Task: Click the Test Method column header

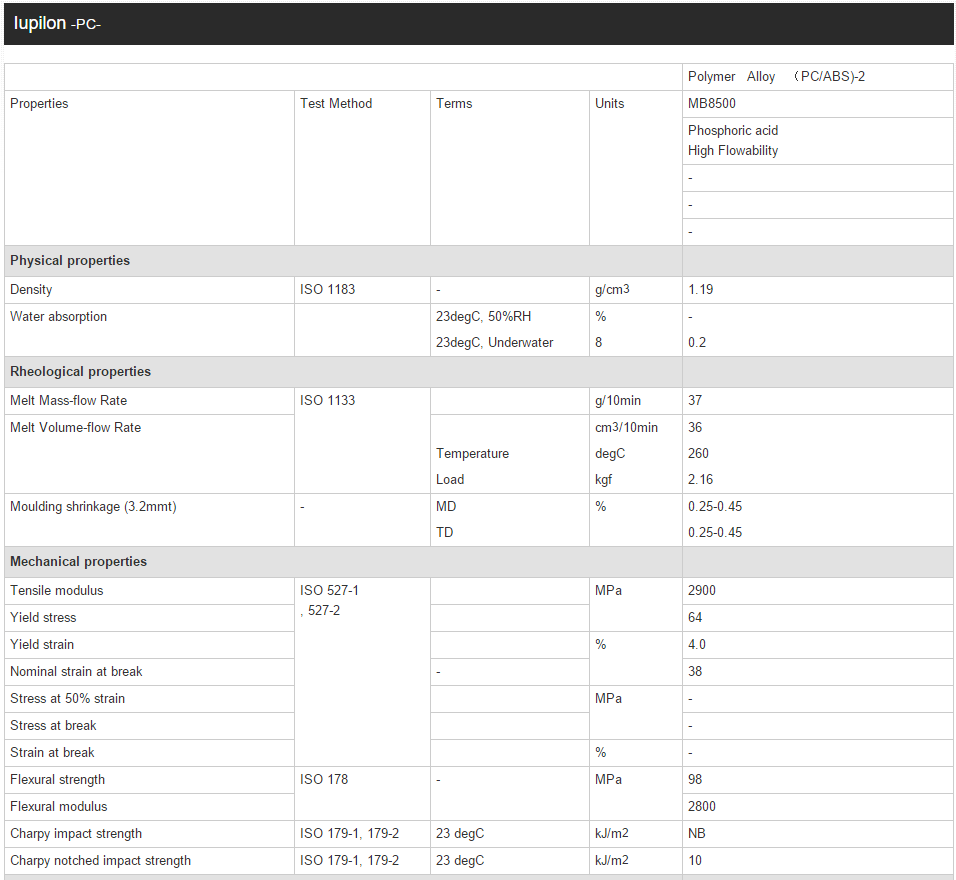Action: tap(336, 104)
